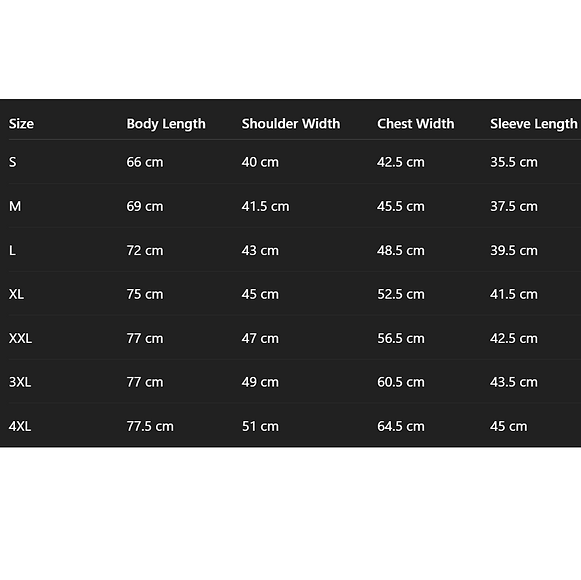Image resolution: width=581 pixels, height=580 pixels.
Task: Click the 3XL size row label
Action: (x=20, y=382)
